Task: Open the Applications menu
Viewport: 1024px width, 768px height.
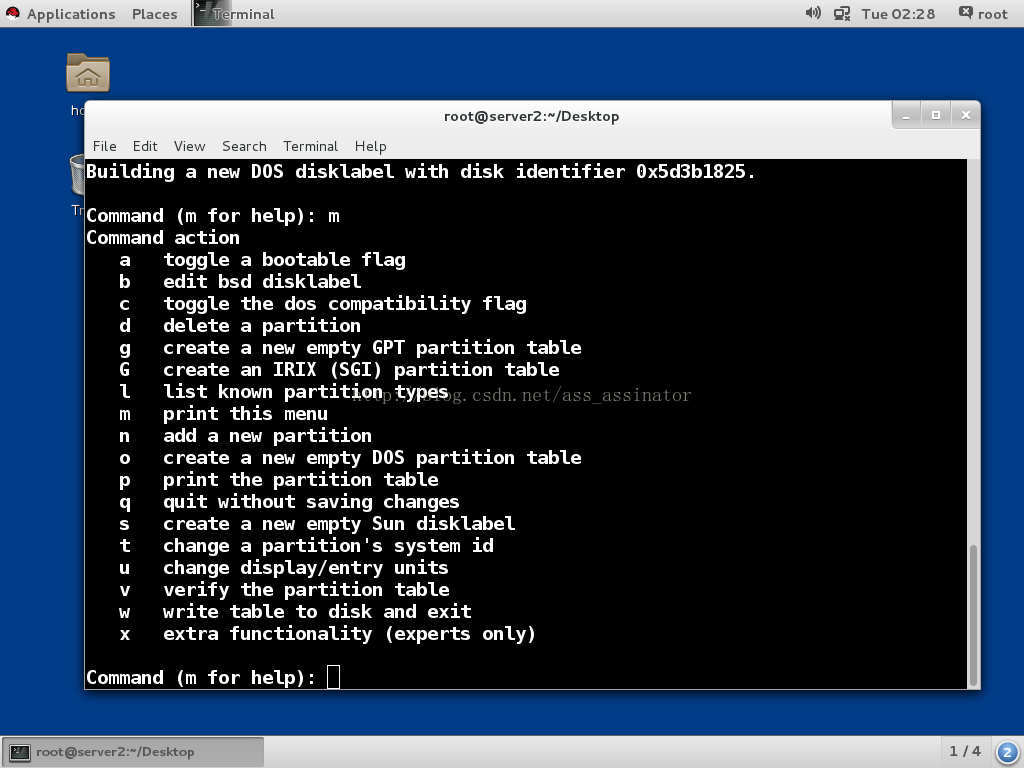Action: (60, 14)
